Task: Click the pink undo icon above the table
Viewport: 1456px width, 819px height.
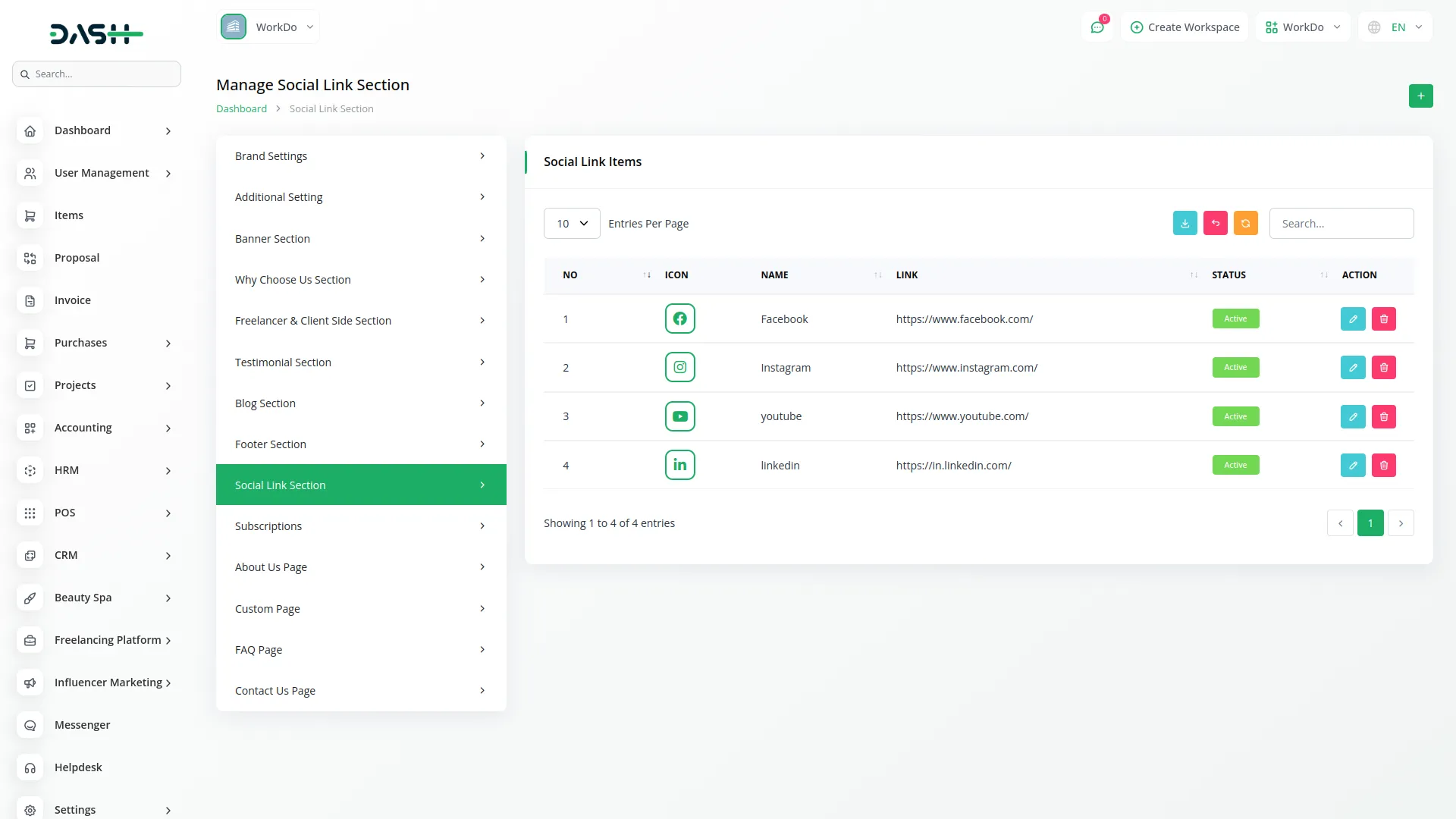Action: [x=1215, y=223]
